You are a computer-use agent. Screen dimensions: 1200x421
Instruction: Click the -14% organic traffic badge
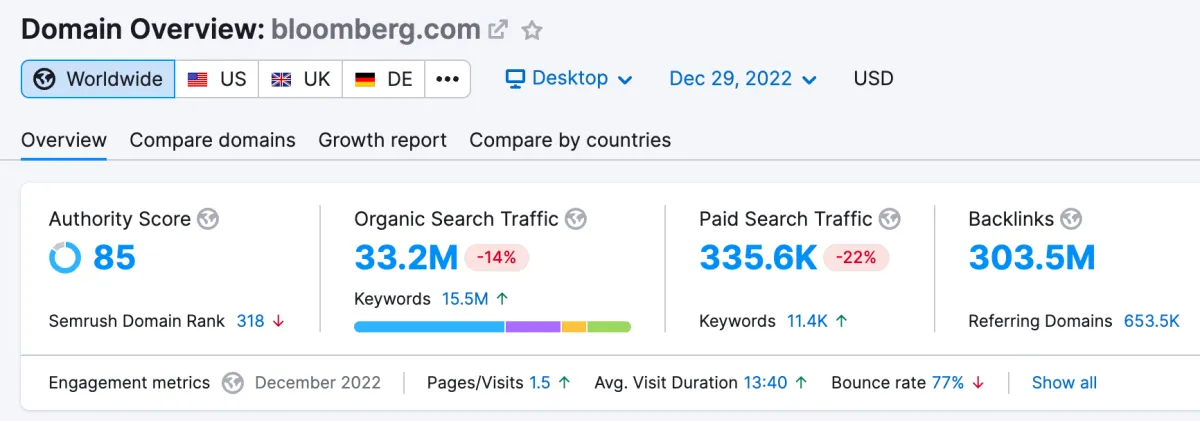(497, 258)
